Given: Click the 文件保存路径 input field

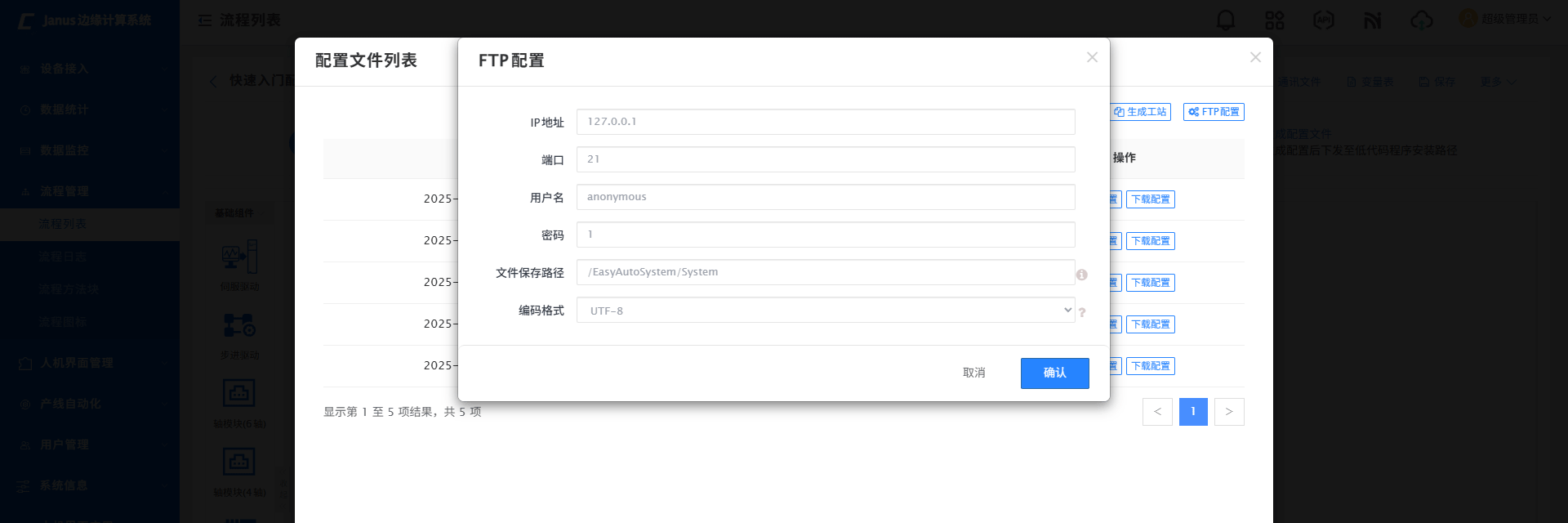Looking at the screenshot, I should [x=825, y=272].
